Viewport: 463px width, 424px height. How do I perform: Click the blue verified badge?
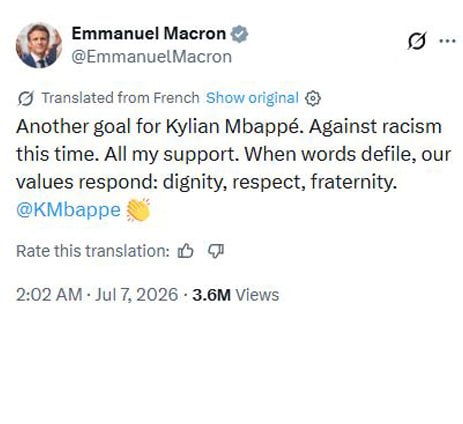click(240, 34)
